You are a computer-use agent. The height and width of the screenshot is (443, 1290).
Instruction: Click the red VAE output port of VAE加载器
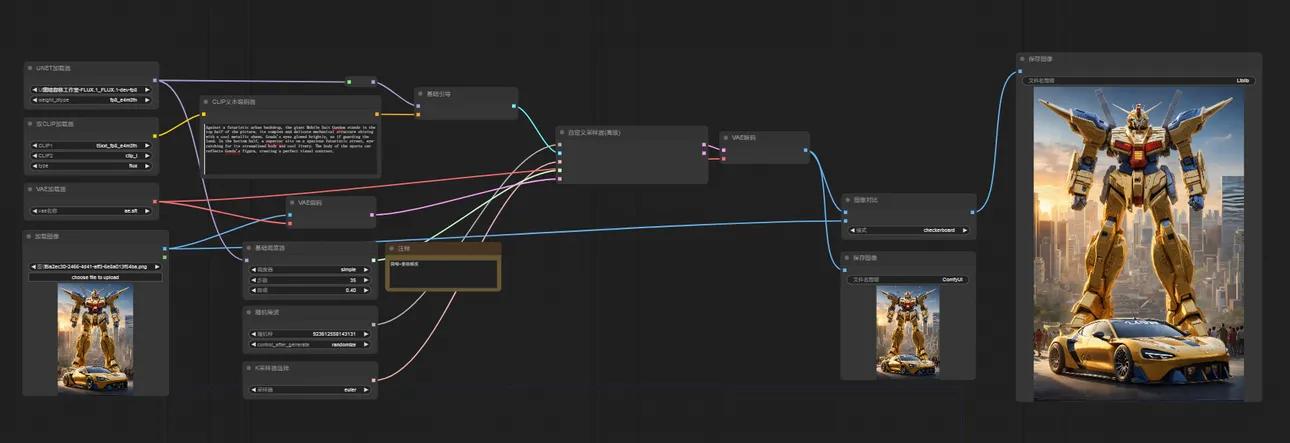(154, 201)
